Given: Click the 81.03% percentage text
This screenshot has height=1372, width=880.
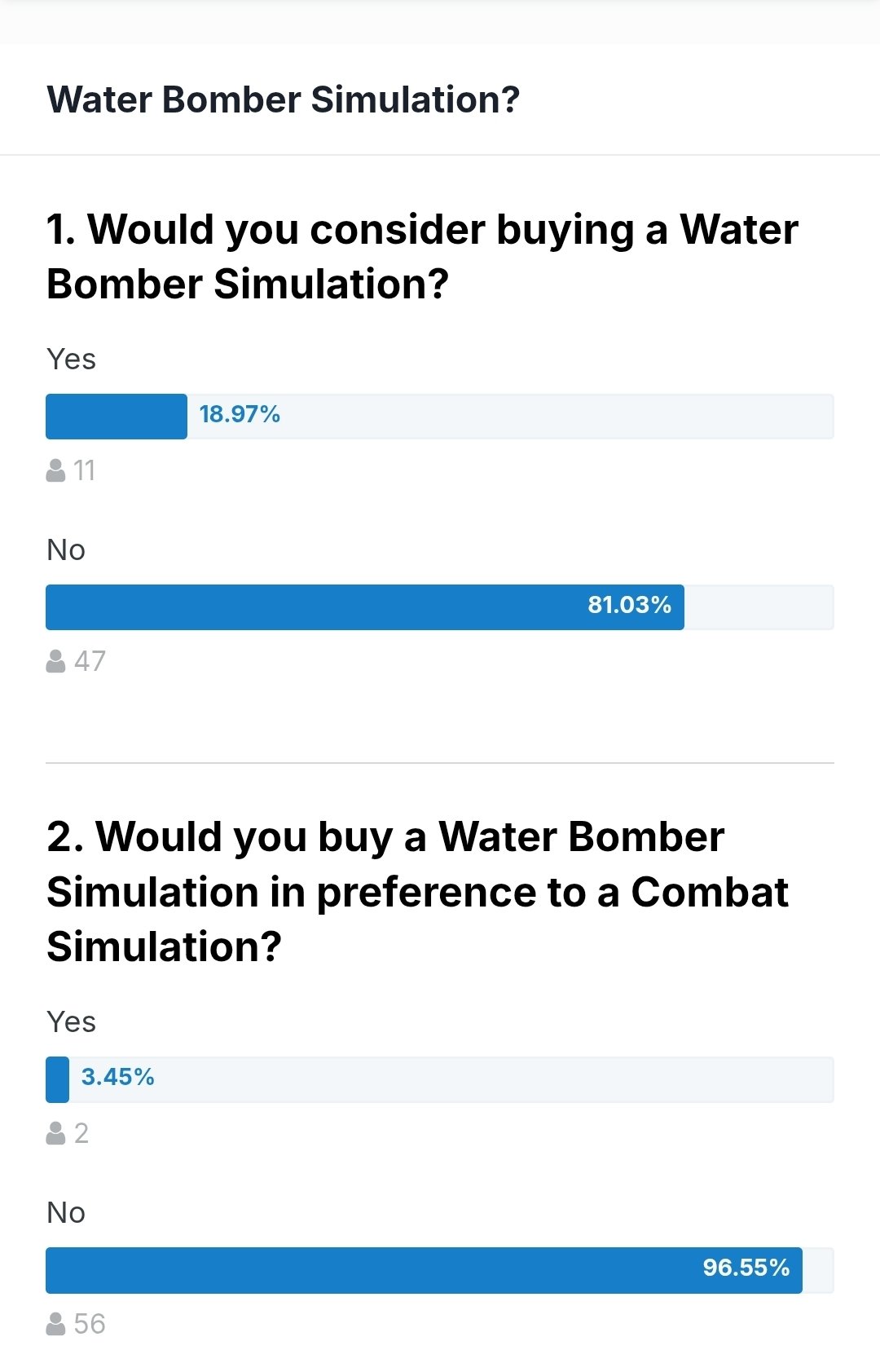Looking at the screenshot, I should click(629, 605).
